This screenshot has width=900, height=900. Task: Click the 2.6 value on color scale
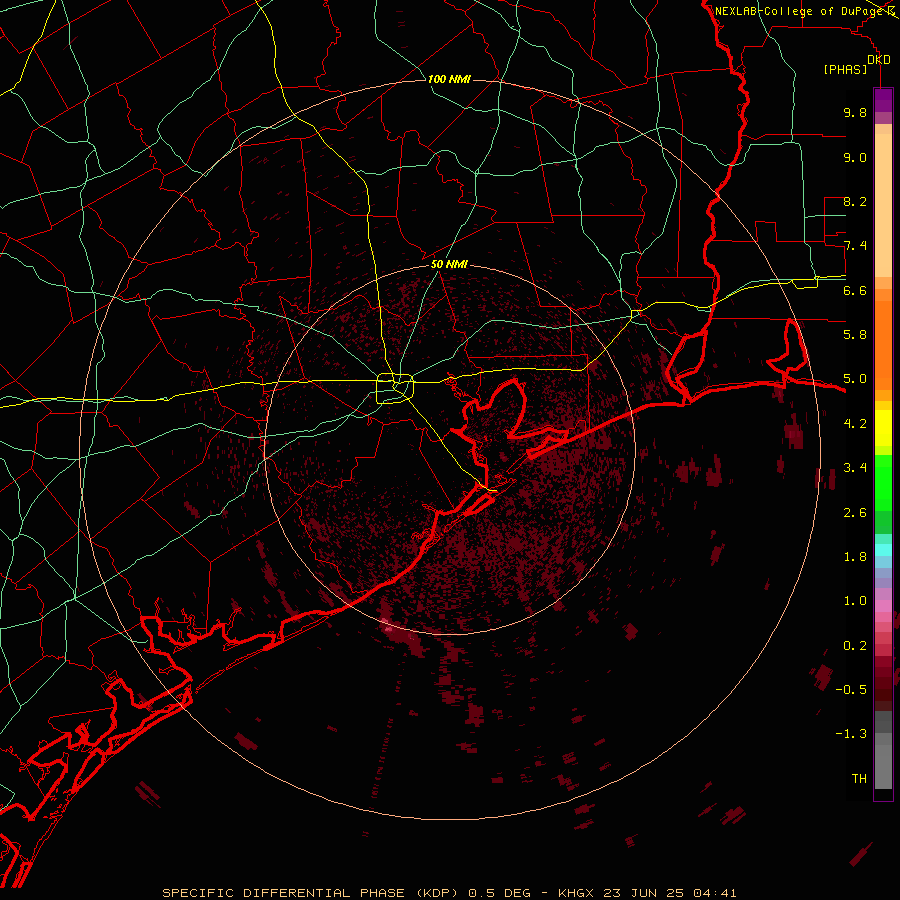point(855,513)
